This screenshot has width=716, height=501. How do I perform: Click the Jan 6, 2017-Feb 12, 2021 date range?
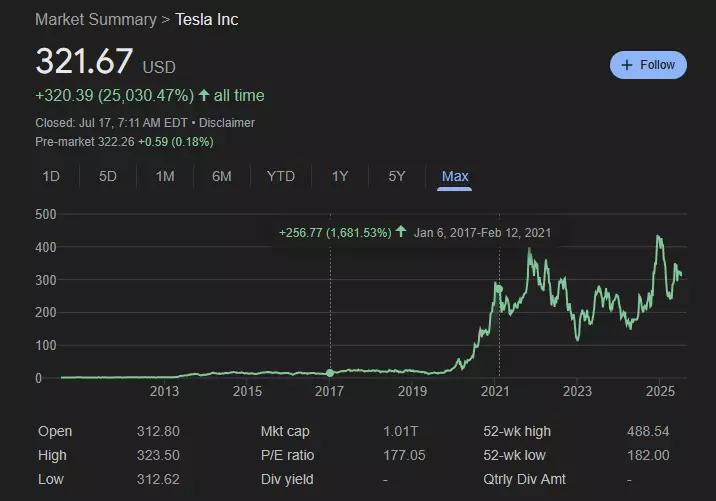click(x=482, y=233)
